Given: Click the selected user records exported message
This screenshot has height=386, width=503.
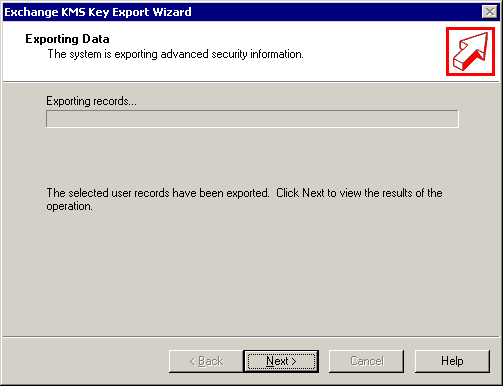Looking at the screenshot, I should (x=158, y=193).
